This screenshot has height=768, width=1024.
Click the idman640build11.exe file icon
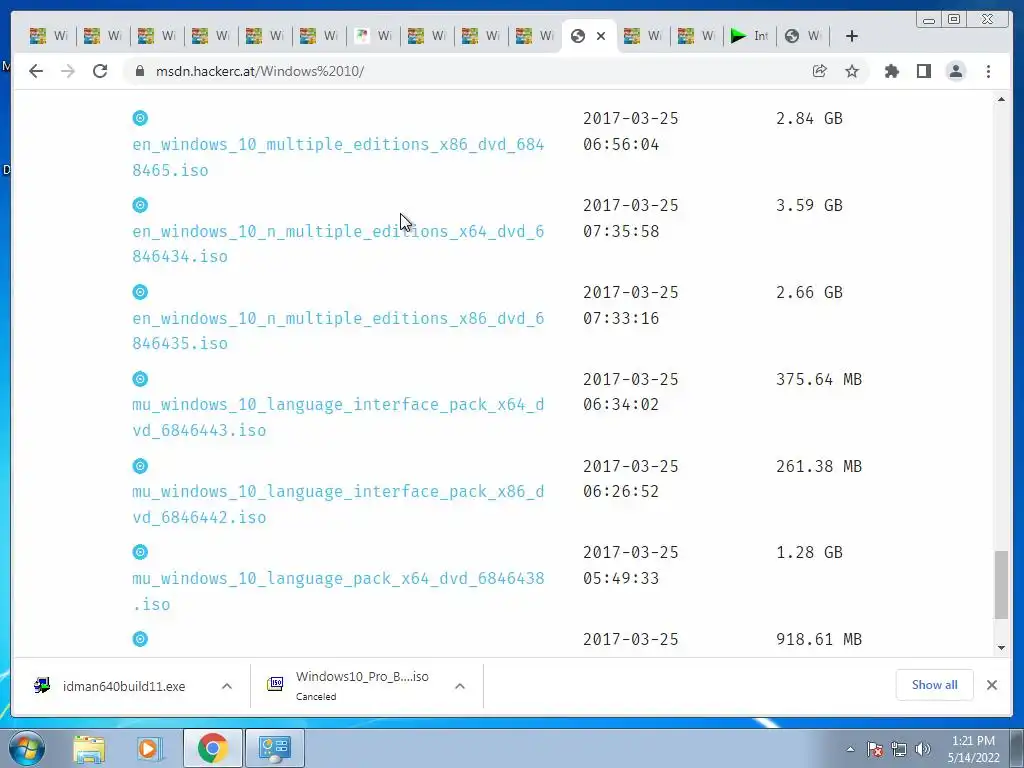click(x=42, y=685)
